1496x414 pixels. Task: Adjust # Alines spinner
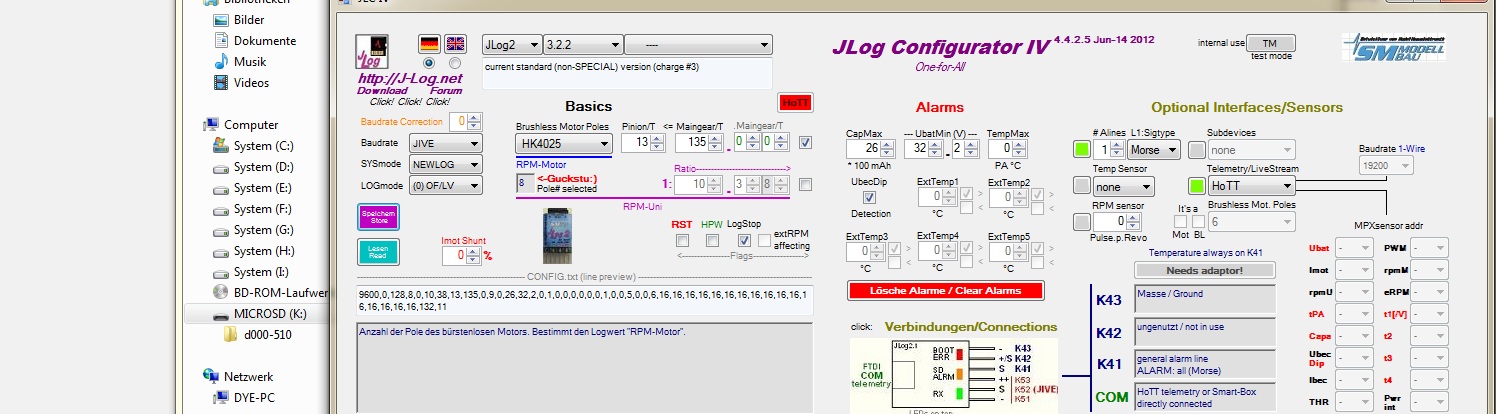point(1117,150)
